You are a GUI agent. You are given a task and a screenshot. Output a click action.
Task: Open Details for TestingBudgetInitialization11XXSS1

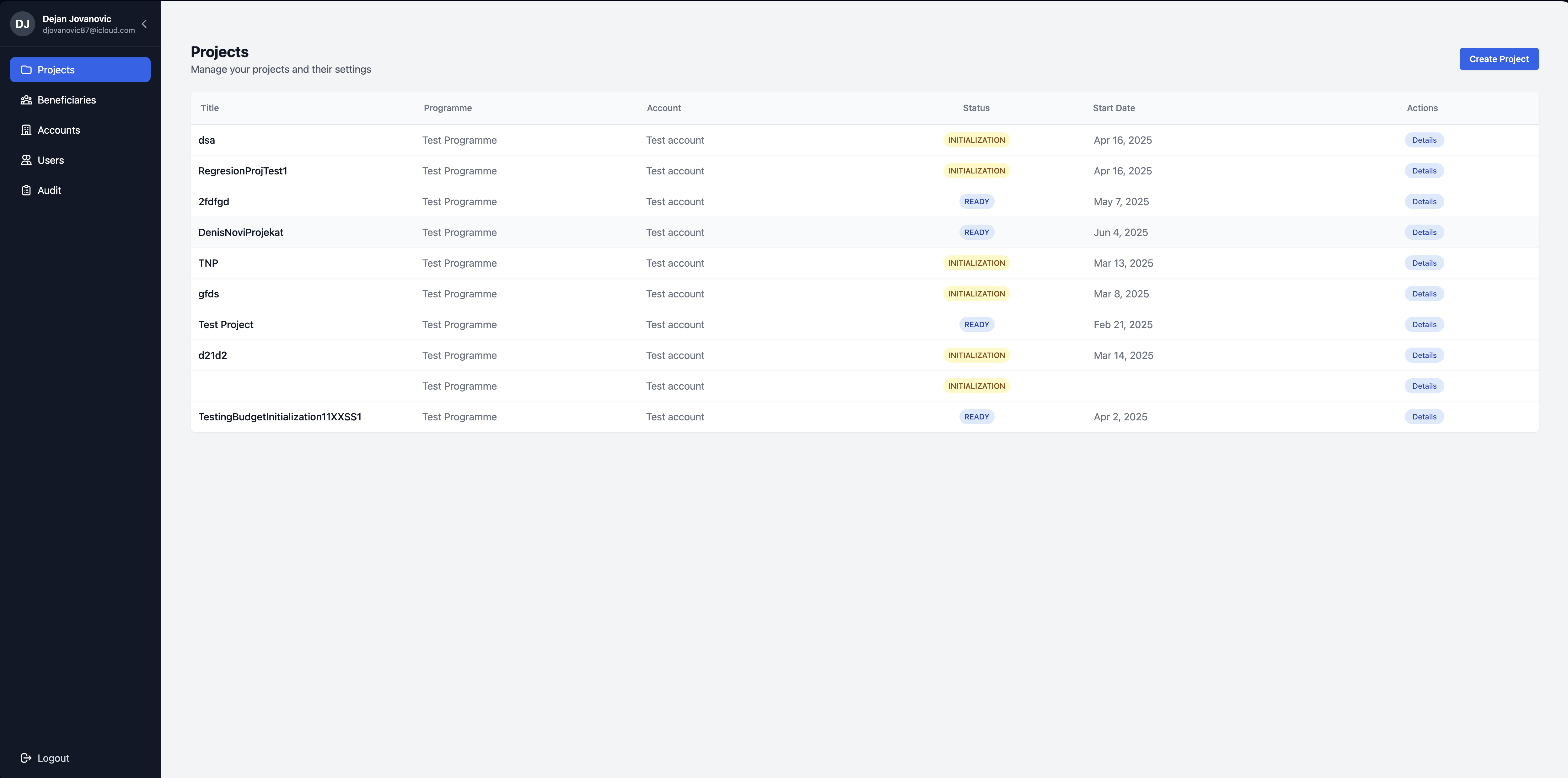click(x=1424, y=417)
